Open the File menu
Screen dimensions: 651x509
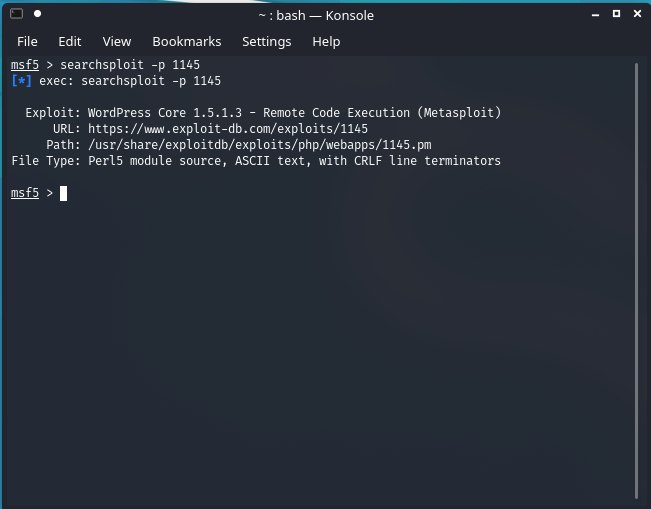coord(27,41)
